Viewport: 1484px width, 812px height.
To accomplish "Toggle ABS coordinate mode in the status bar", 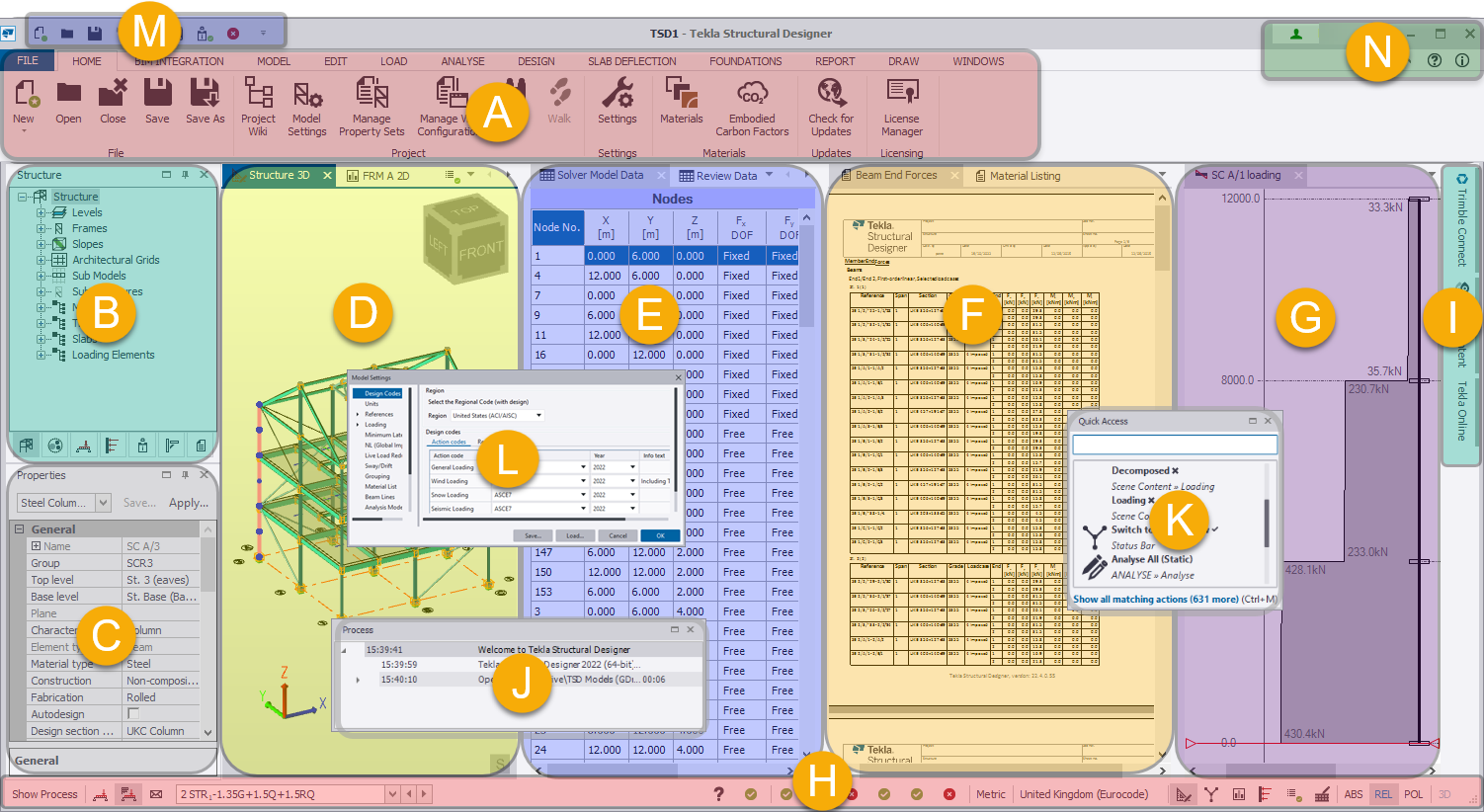I will click(x=1354, y=794).
